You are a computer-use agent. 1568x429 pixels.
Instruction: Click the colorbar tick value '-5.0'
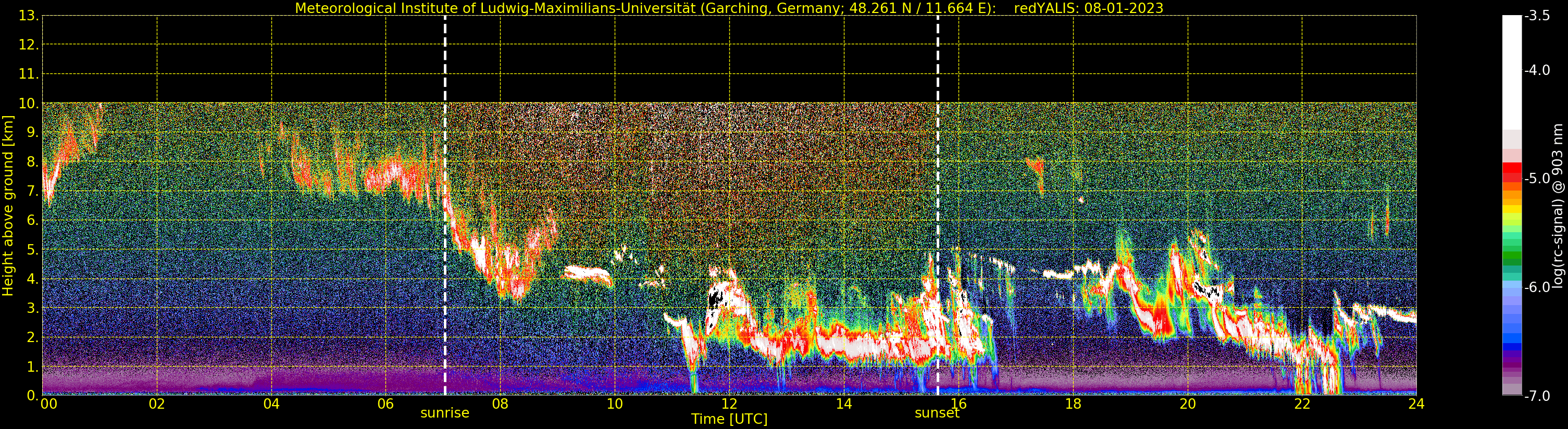click(1537, 178)
